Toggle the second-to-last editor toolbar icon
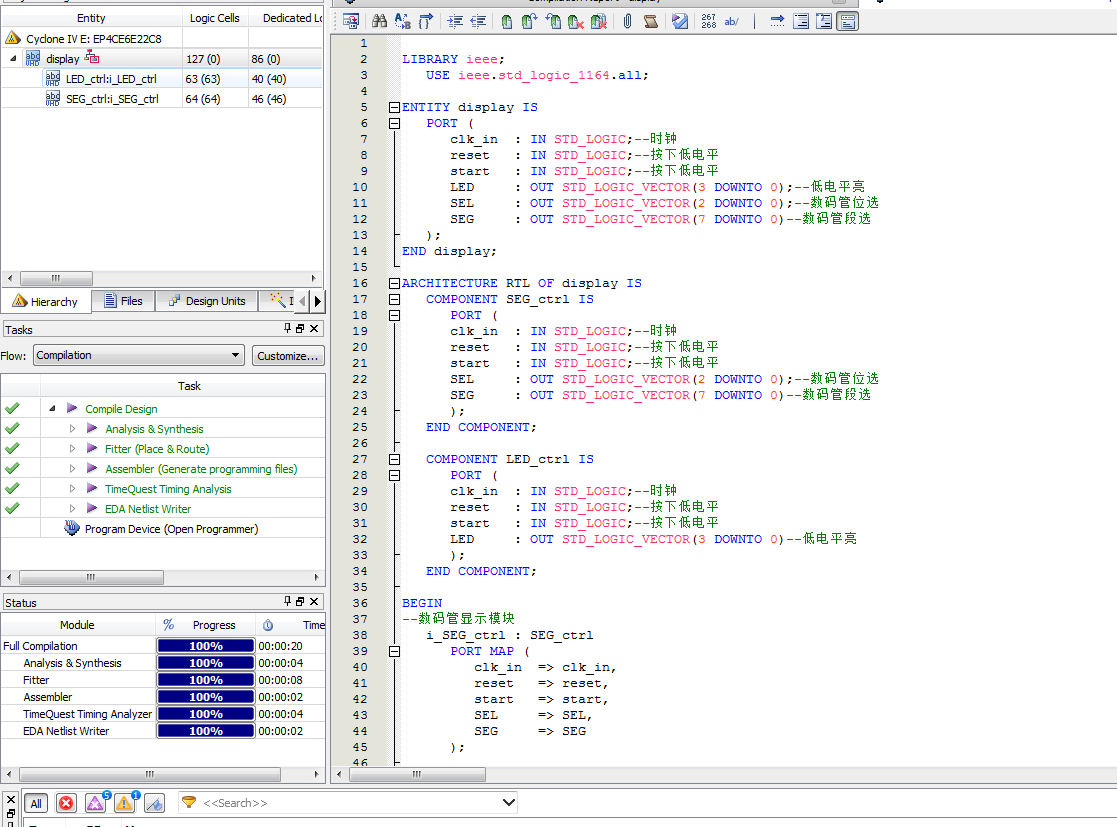The height and width of the screenshot is (827, 1117). (824, 21)
